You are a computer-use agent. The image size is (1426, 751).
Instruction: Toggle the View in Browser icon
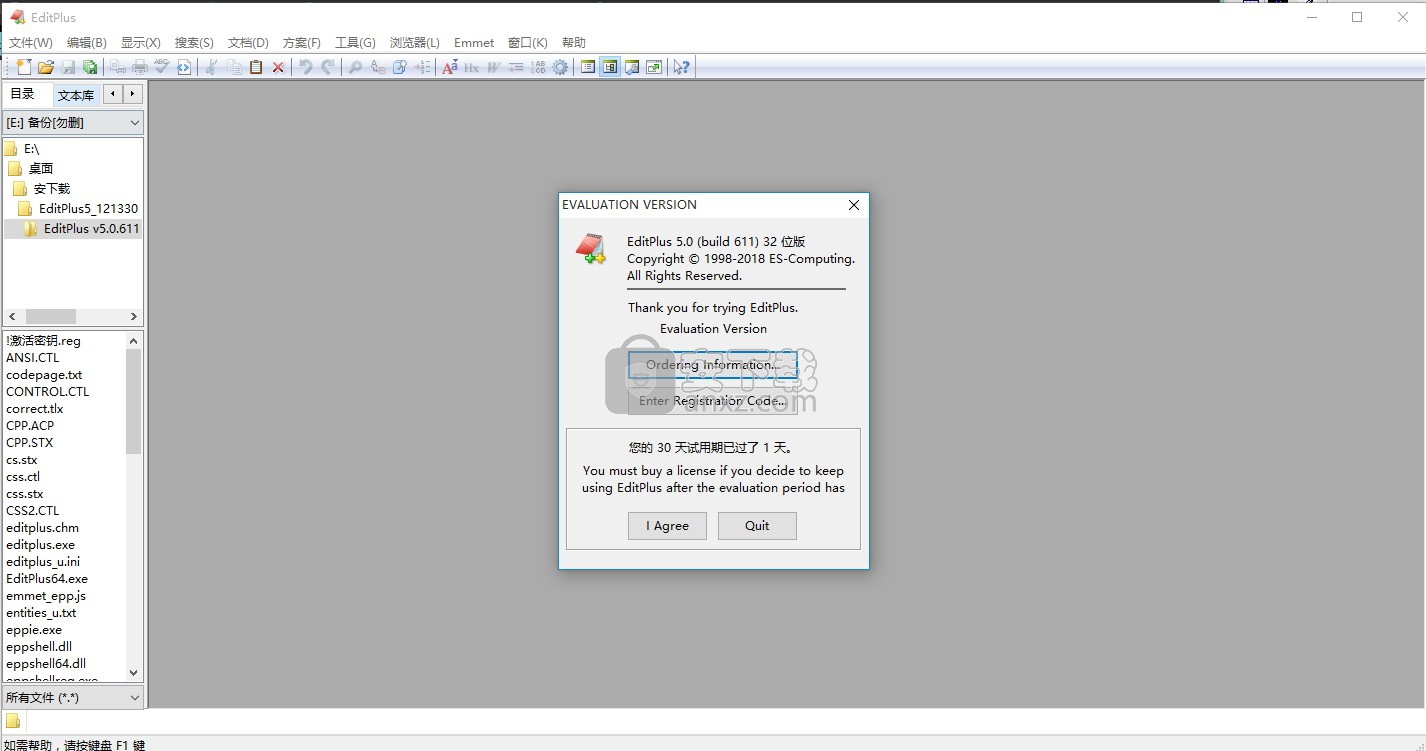point(184,67)
